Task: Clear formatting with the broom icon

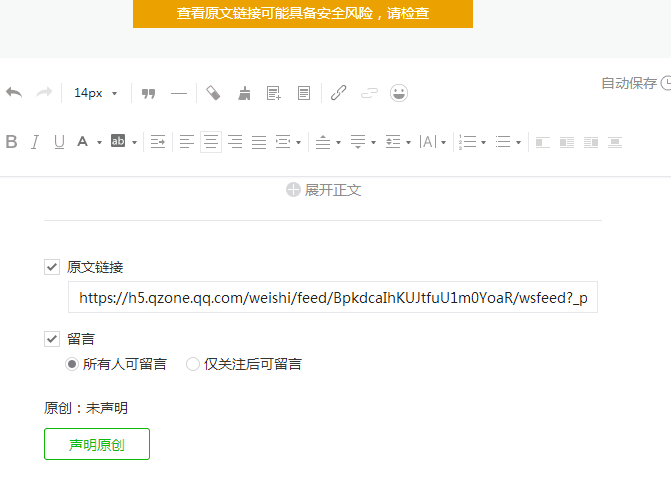Action: click(244, 93)
